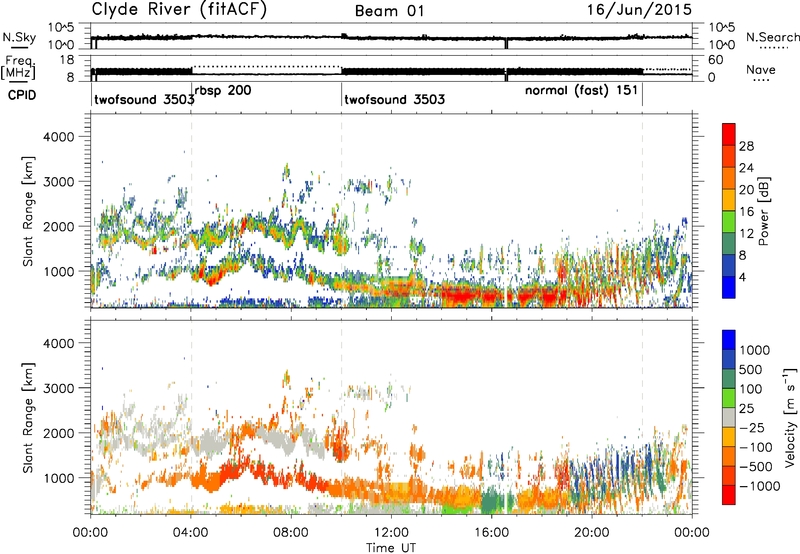Click the '12:00' time axis label

[391, 533]
